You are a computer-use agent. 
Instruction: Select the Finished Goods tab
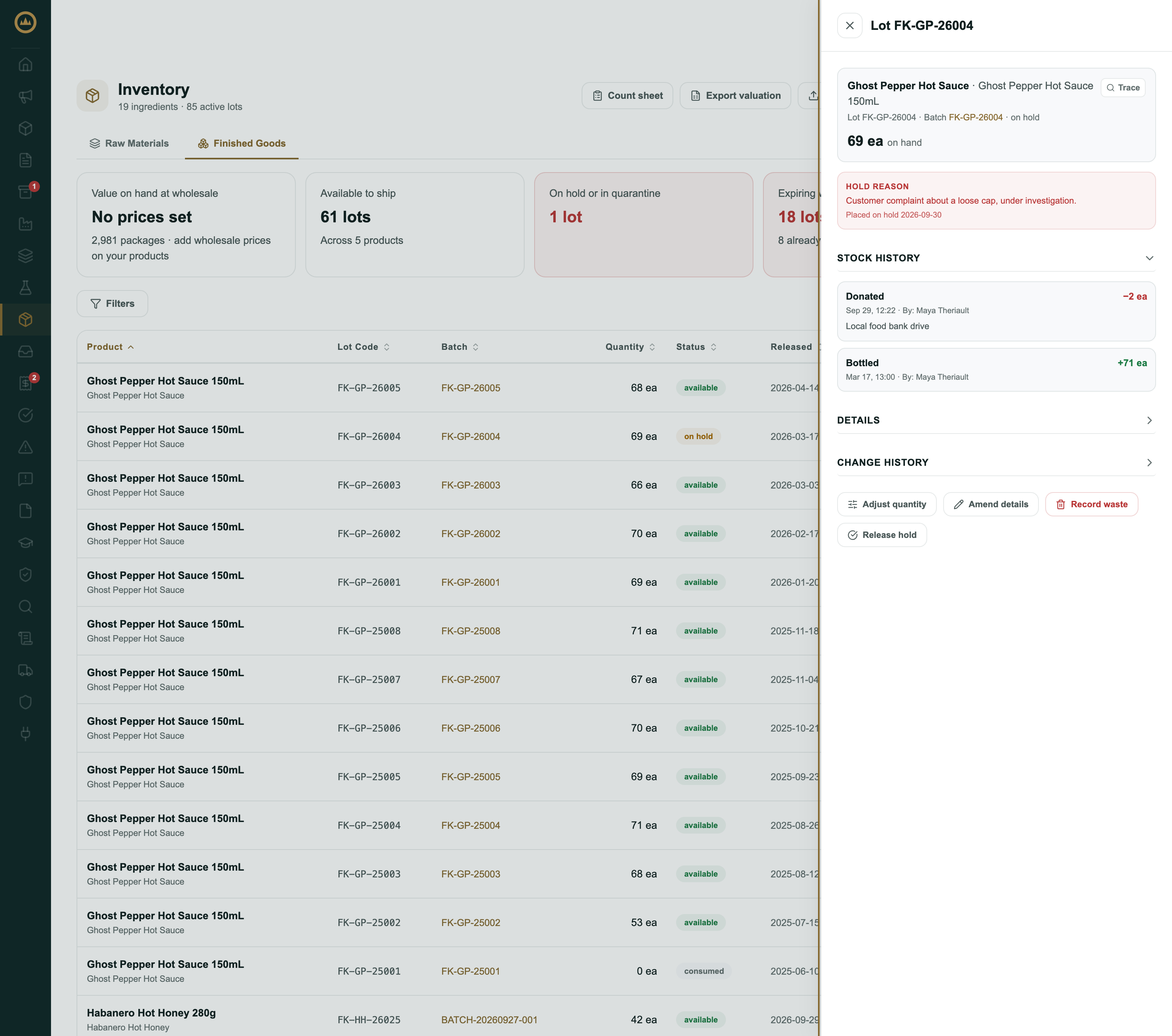pos(242,143)
